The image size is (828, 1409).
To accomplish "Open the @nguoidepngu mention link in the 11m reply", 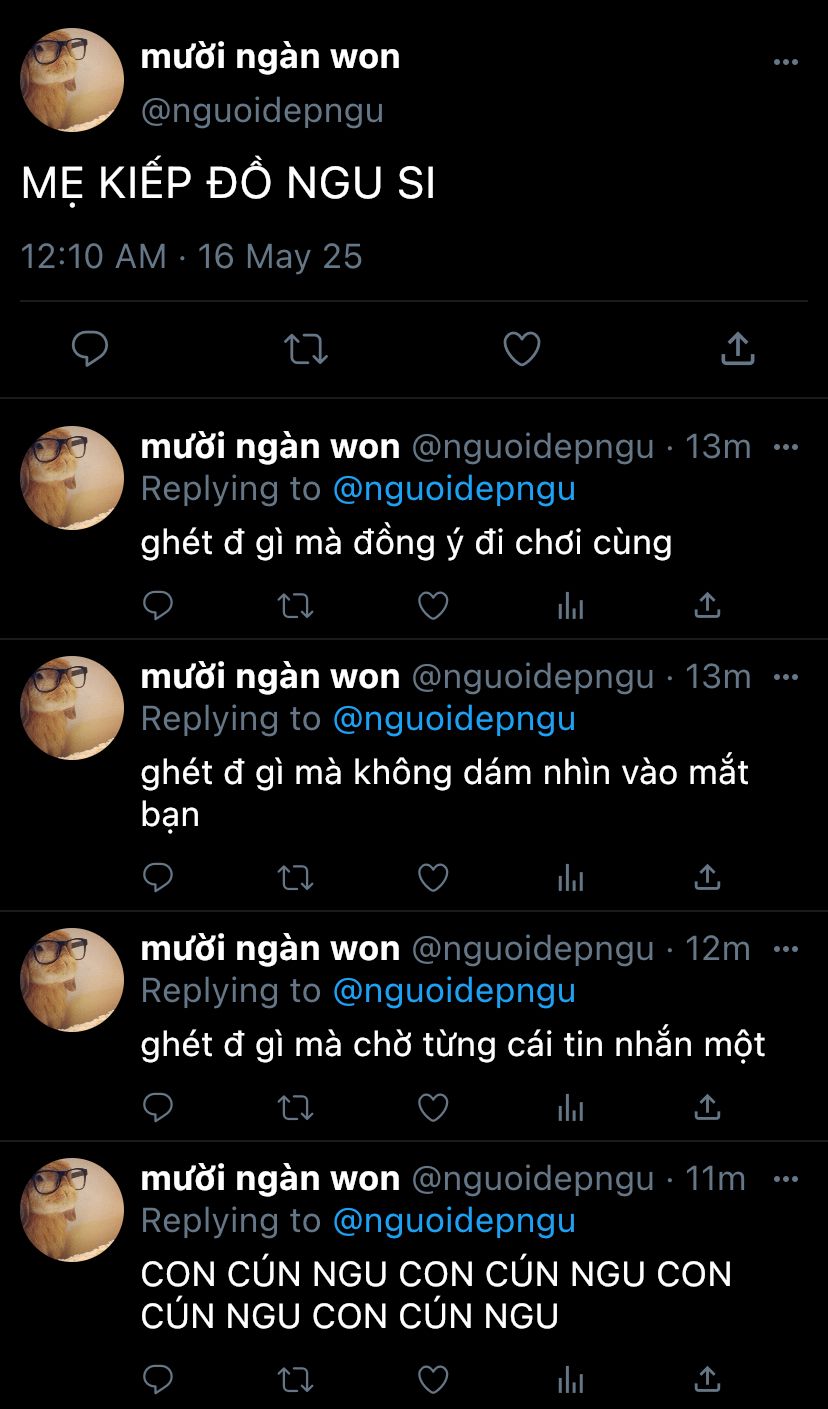I will pos(454,1221).
